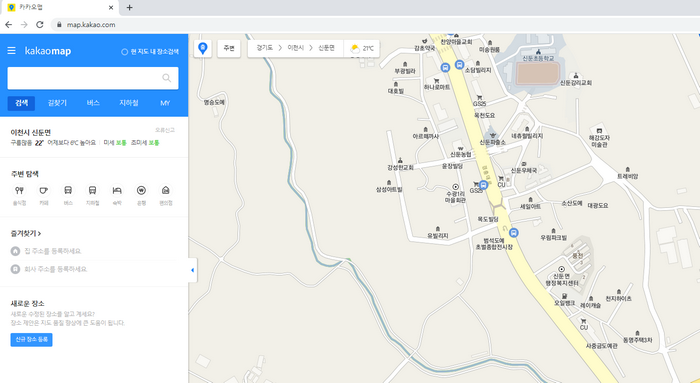Select 신둔초등학교 on the map
700x383 pixels.
click(538, 56)
